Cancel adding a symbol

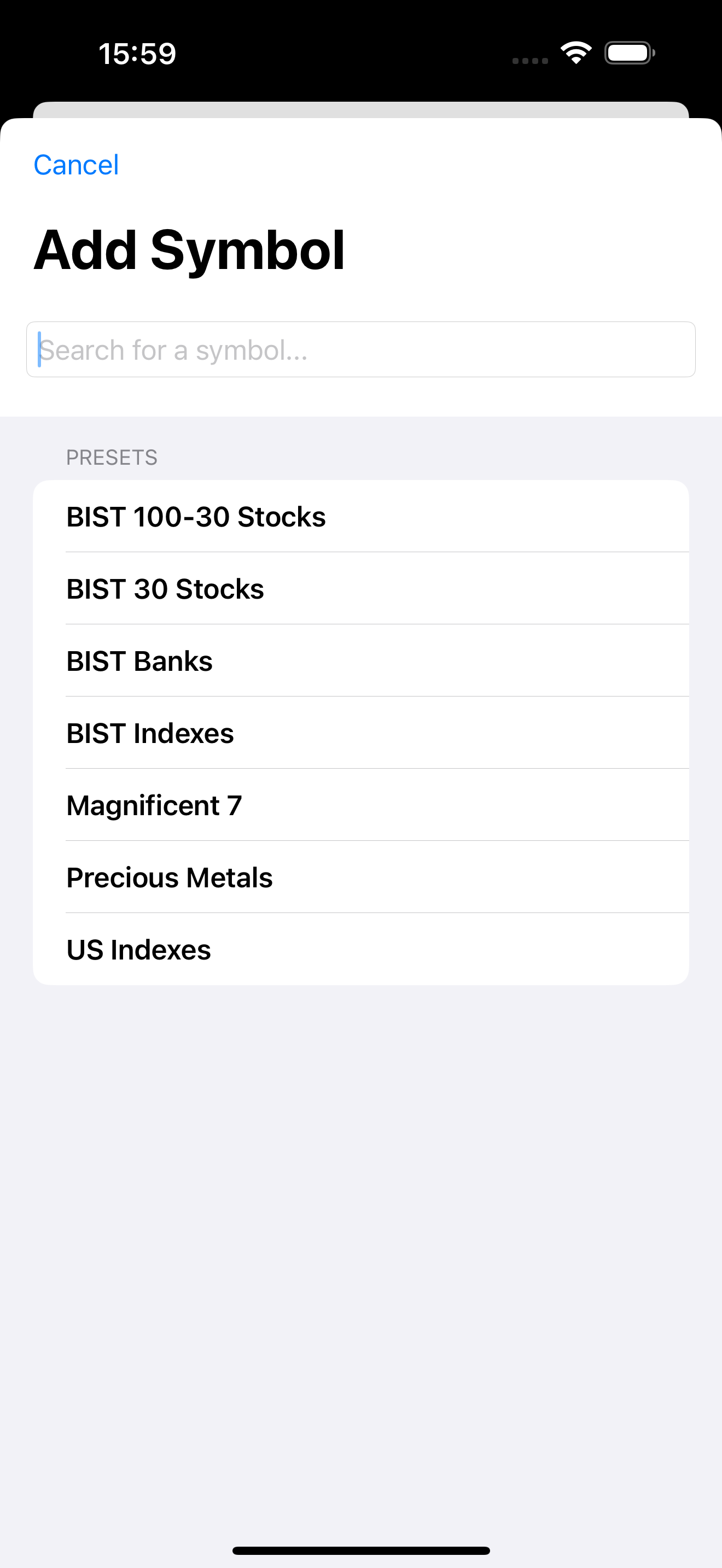click(76, 165)
